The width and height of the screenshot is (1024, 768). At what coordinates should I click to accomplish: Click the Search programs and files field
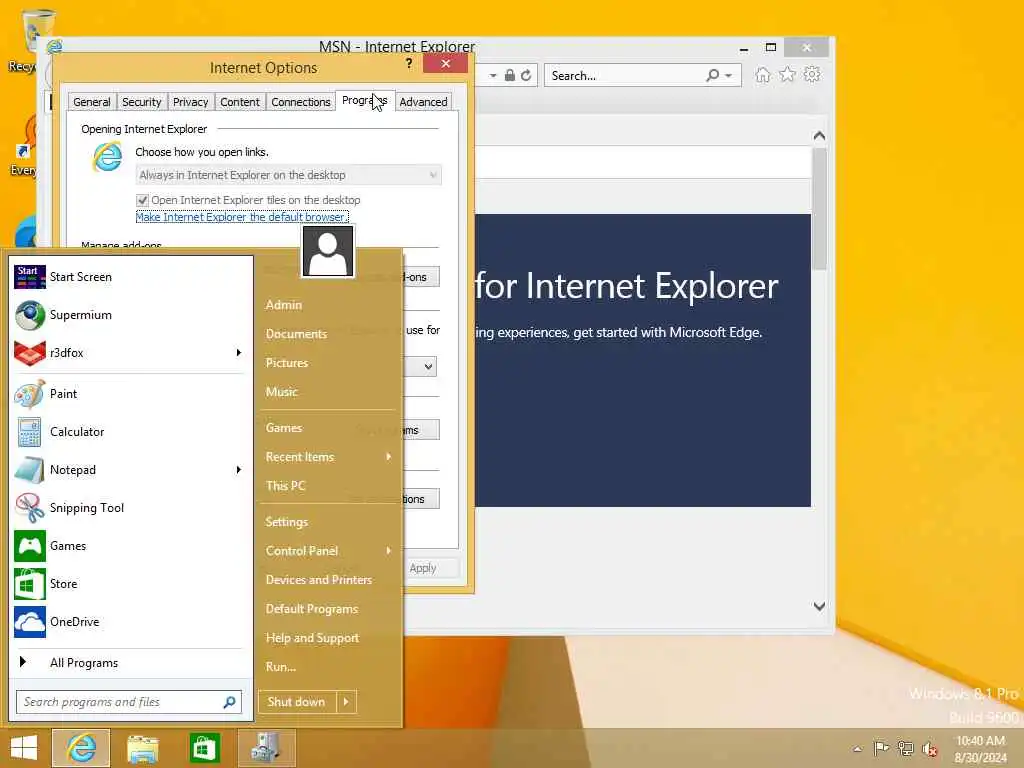tap(129, 702)
